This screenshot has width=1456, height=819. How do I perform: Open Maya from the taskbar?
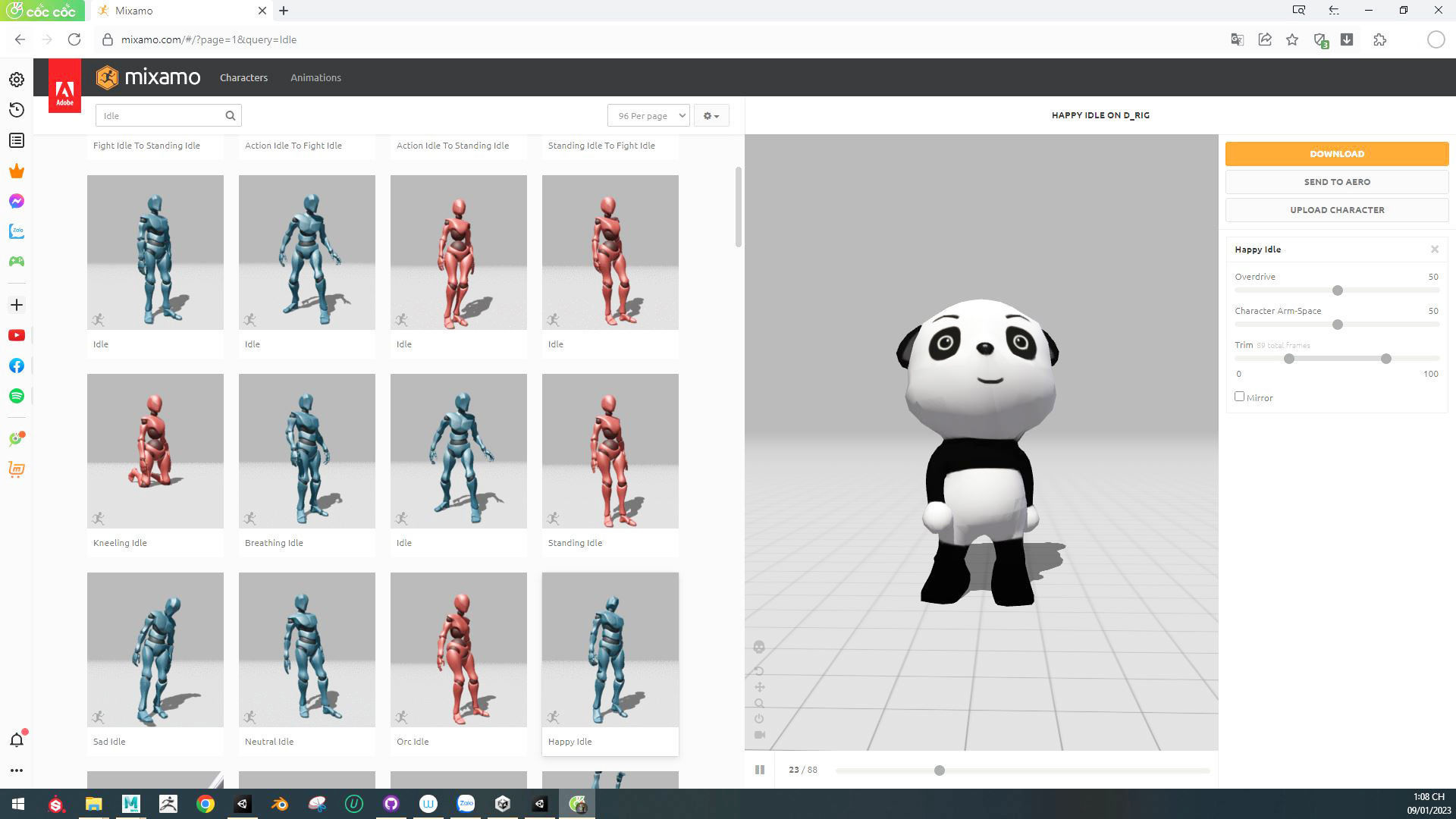tap(131, 804)
